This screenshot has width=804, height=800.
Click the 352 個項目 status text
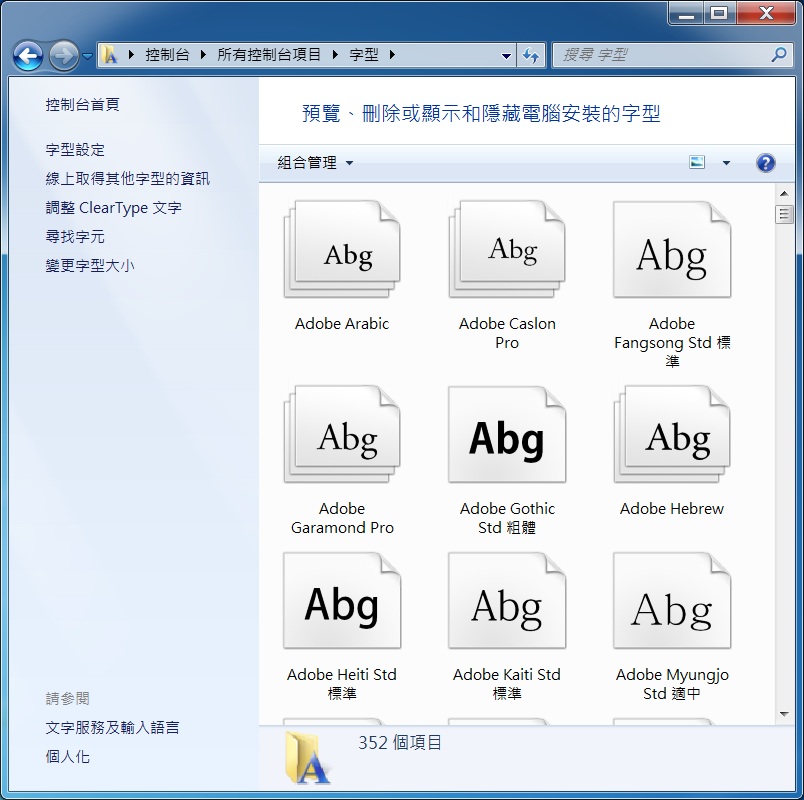click(399, 743)
